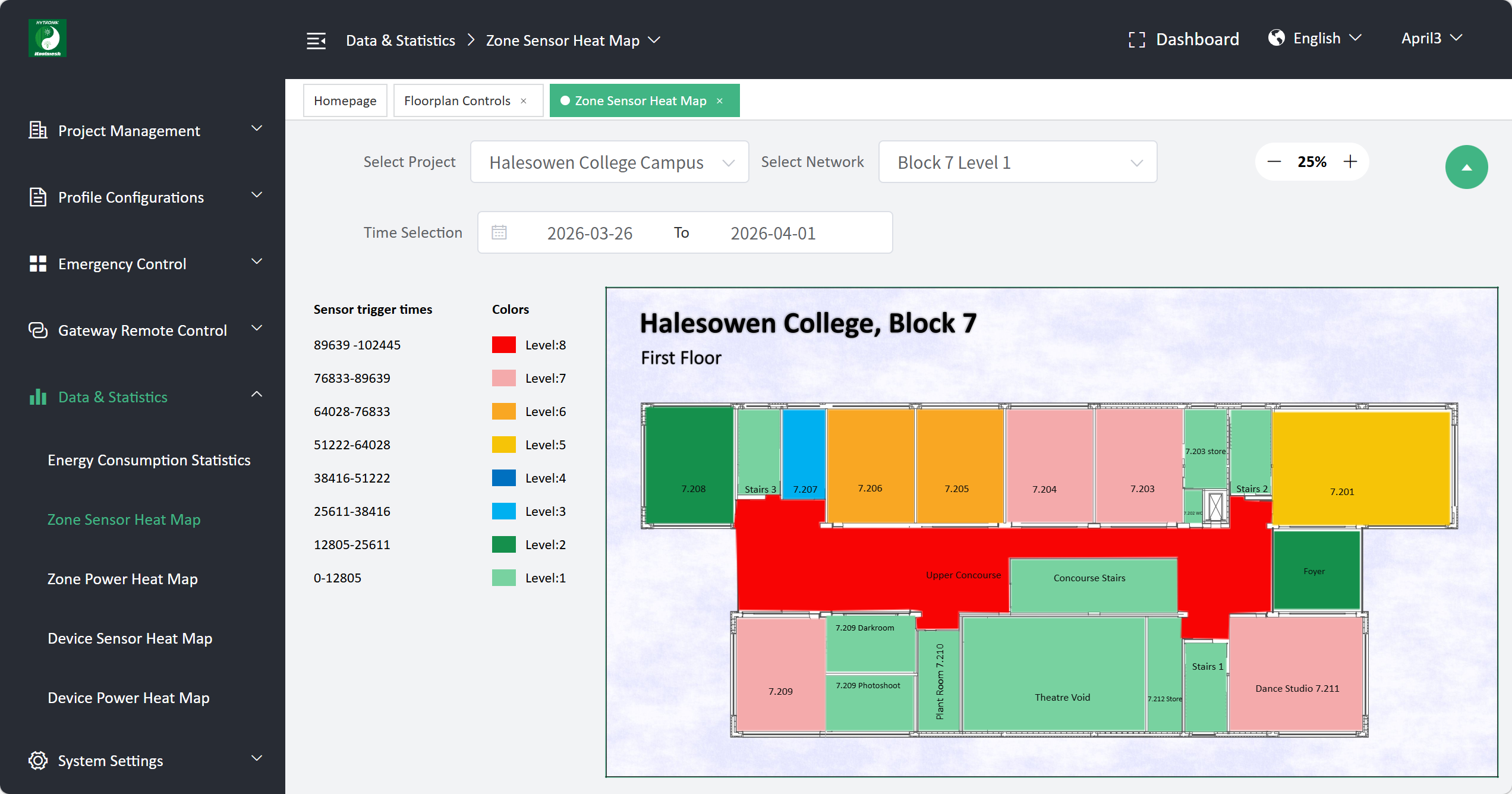Image resolution: width=1512 pixels, height=794 pixels.
Task: Click the end date 2026-04-01 field
Action: pyautogui.click(x=773, y=233)
